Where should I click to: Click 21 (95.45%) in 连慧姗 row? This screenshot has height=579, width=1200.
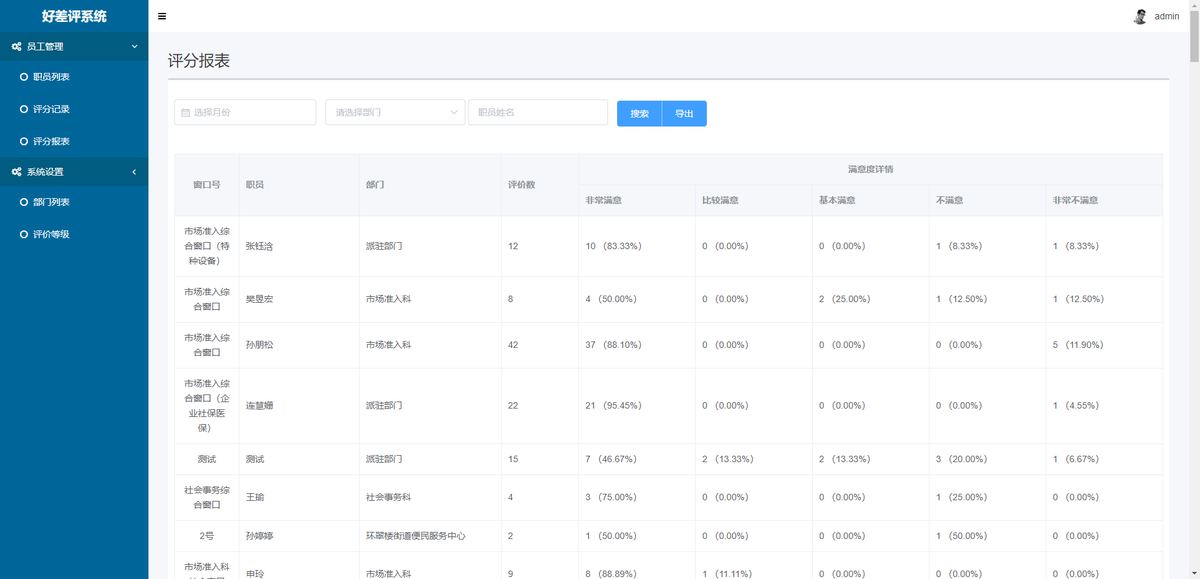[614, 406]
